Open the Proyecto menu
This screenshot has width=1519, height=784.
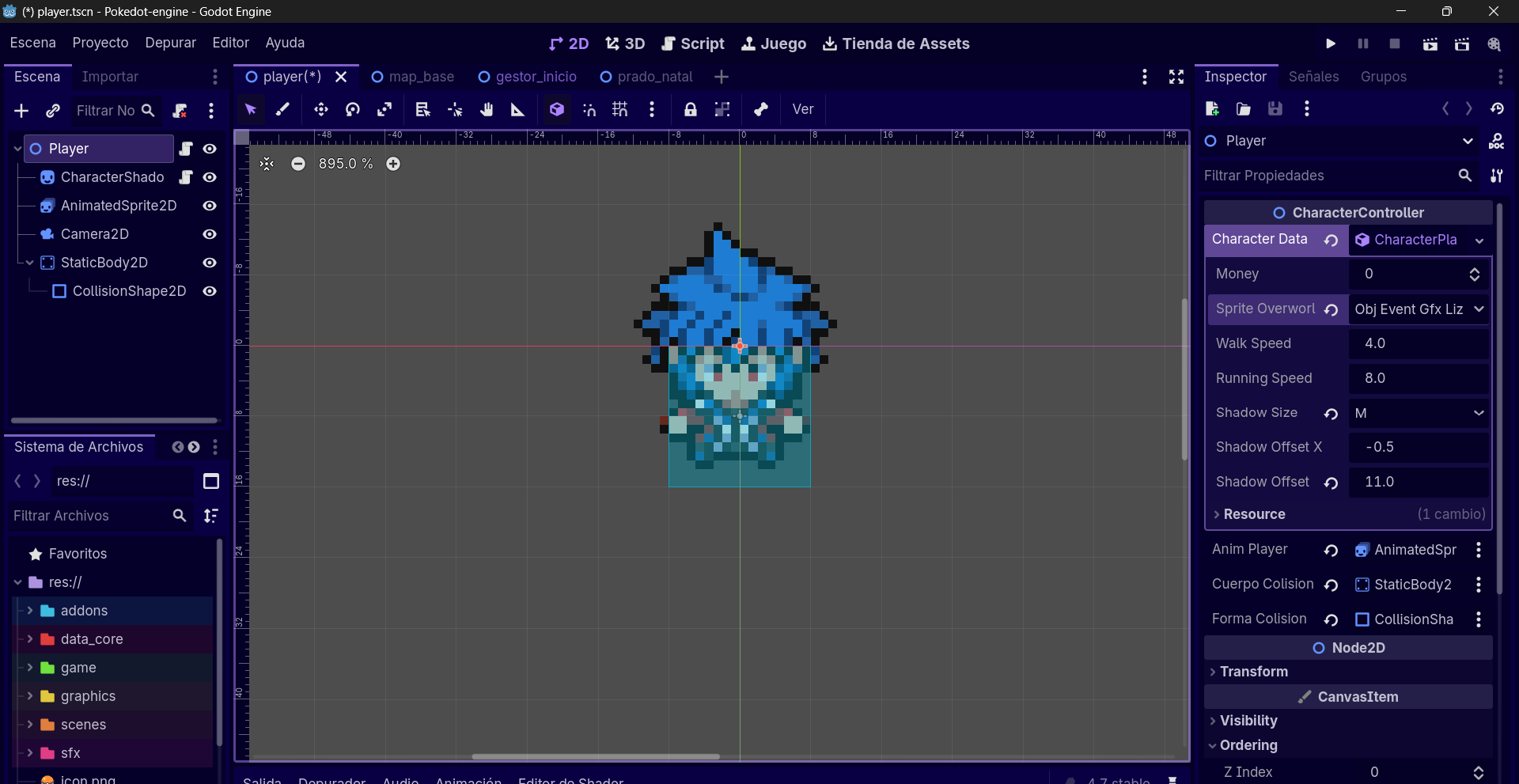point(100,43)
